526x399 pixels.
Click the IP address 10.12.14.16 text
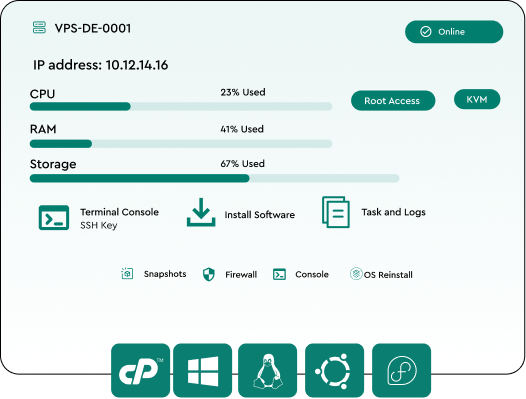tap(100, 65)
